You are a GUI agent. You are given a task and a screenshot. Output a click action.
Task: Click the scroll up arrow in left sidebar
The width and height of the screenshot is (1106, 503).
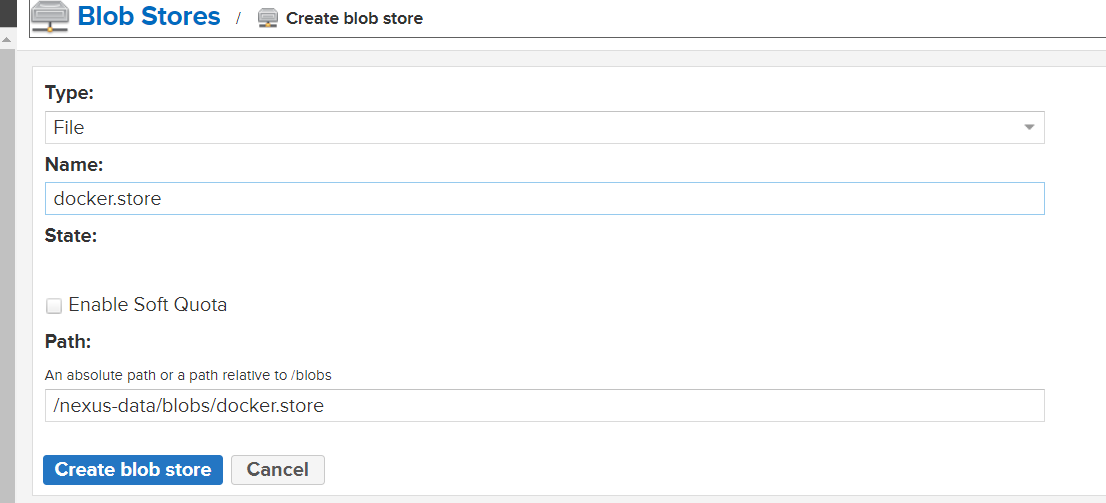tap(7, 40)
